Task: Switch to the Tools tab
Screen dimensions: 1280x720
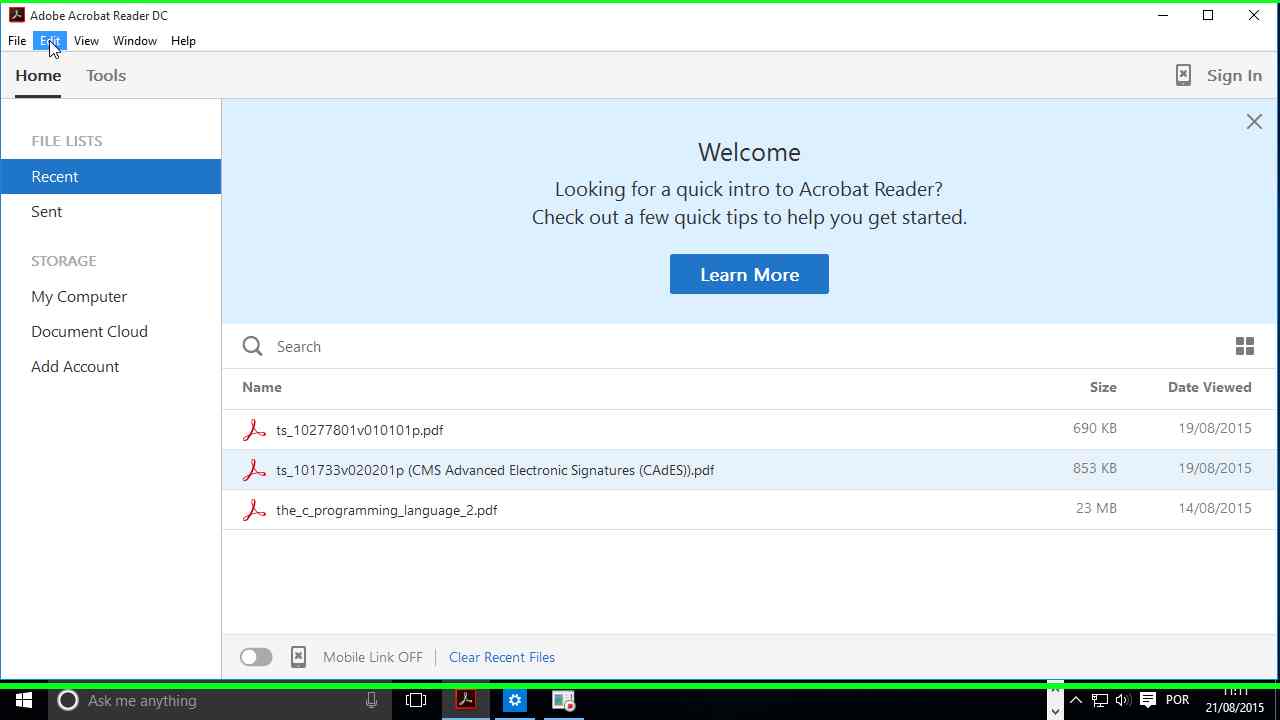Action: click(x=106, y=76)
